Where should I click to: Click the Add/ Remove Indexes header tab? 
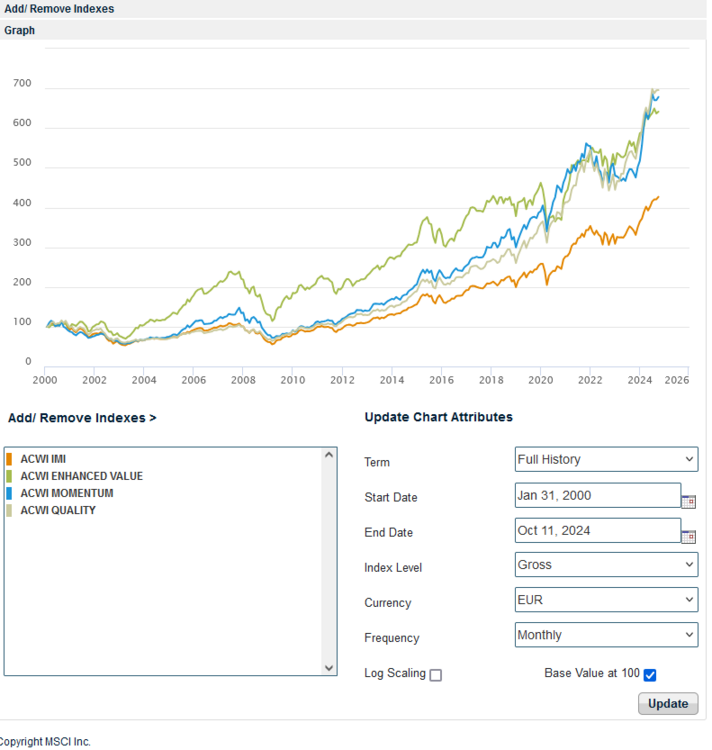tap(59, 9)
